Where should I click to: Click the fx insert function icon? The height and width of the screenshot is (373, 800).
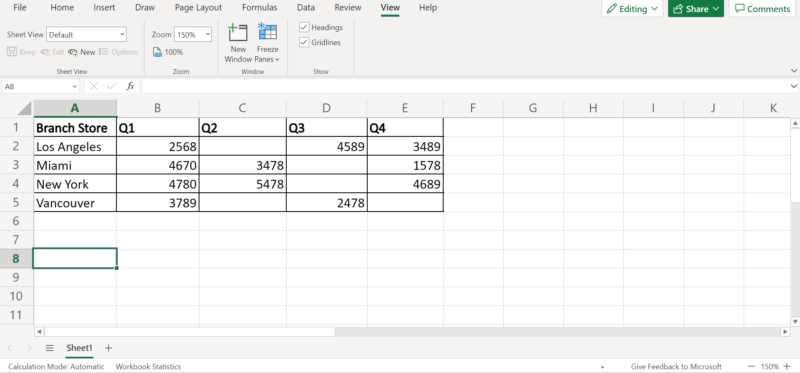pos(130,86)
